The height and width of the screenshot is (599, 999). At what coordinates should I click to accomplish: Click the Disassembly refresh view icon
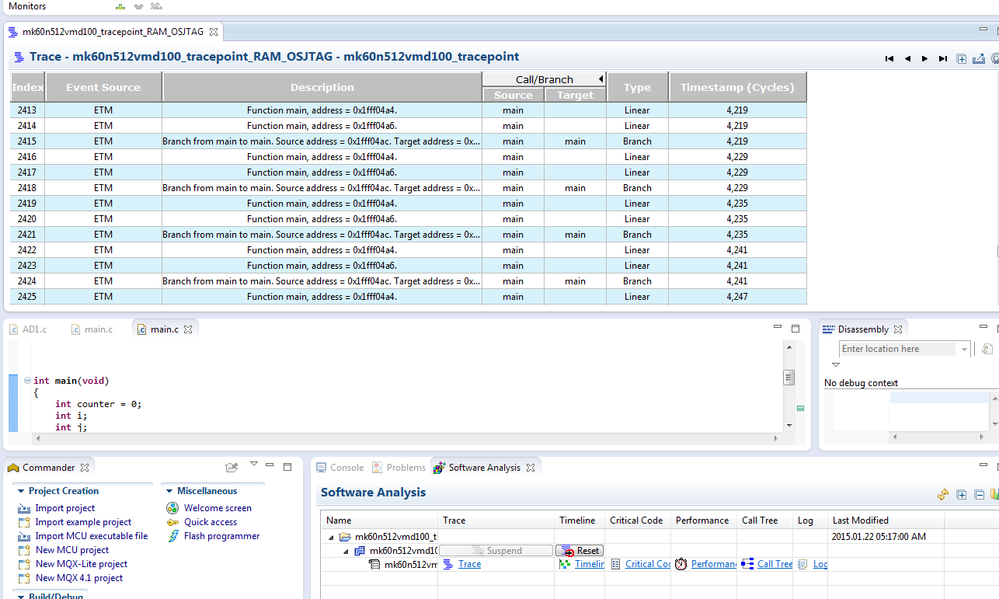pyautogui.click(x=987, y=349)
